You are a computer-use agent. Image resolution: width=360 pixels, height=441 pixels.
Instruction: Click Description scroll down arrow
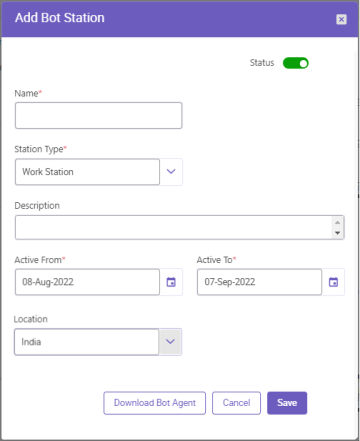click(x=337, y=233)
